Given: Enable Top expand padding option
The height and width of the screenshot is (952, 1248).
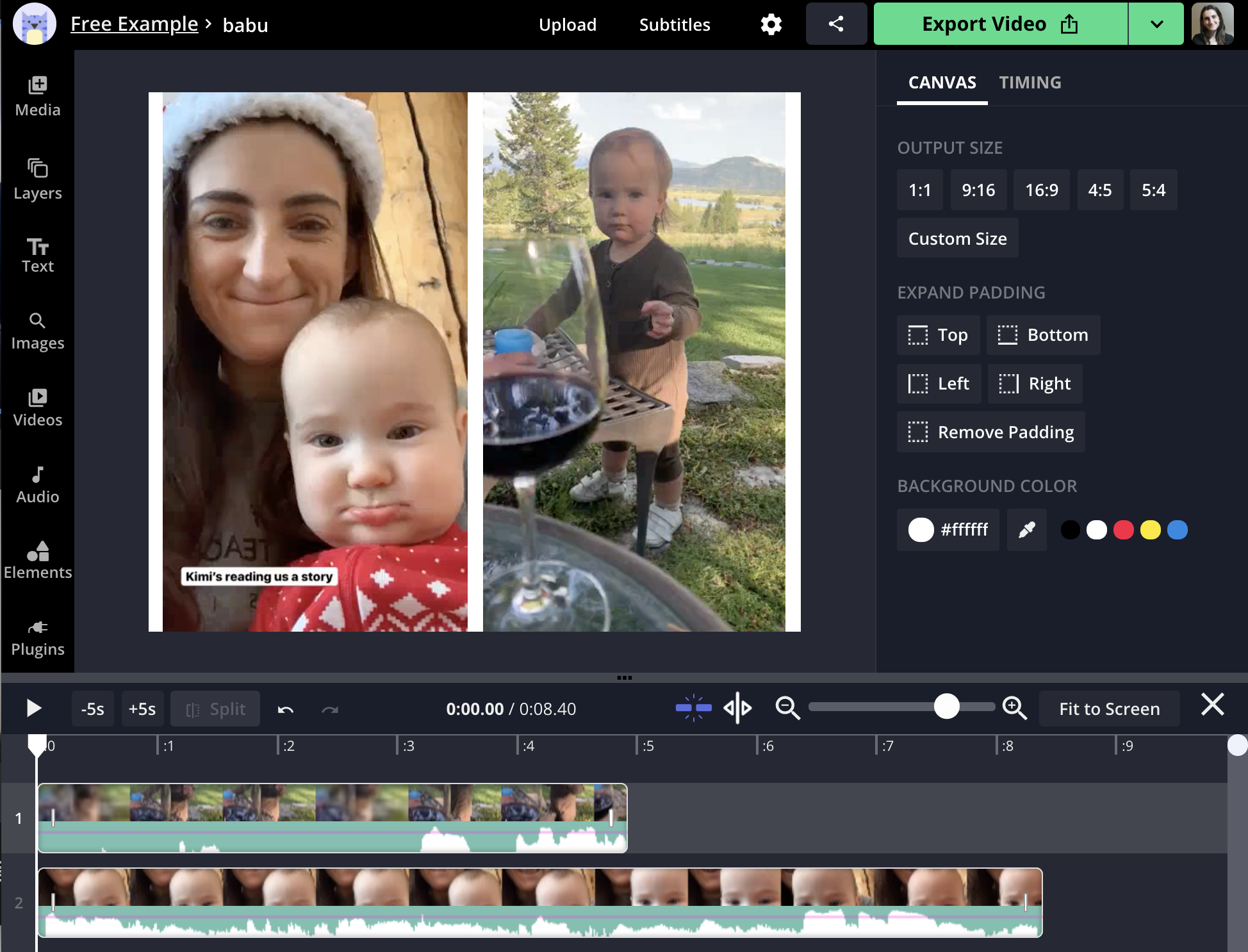Looking at the screenshot, I should point(938,335).
